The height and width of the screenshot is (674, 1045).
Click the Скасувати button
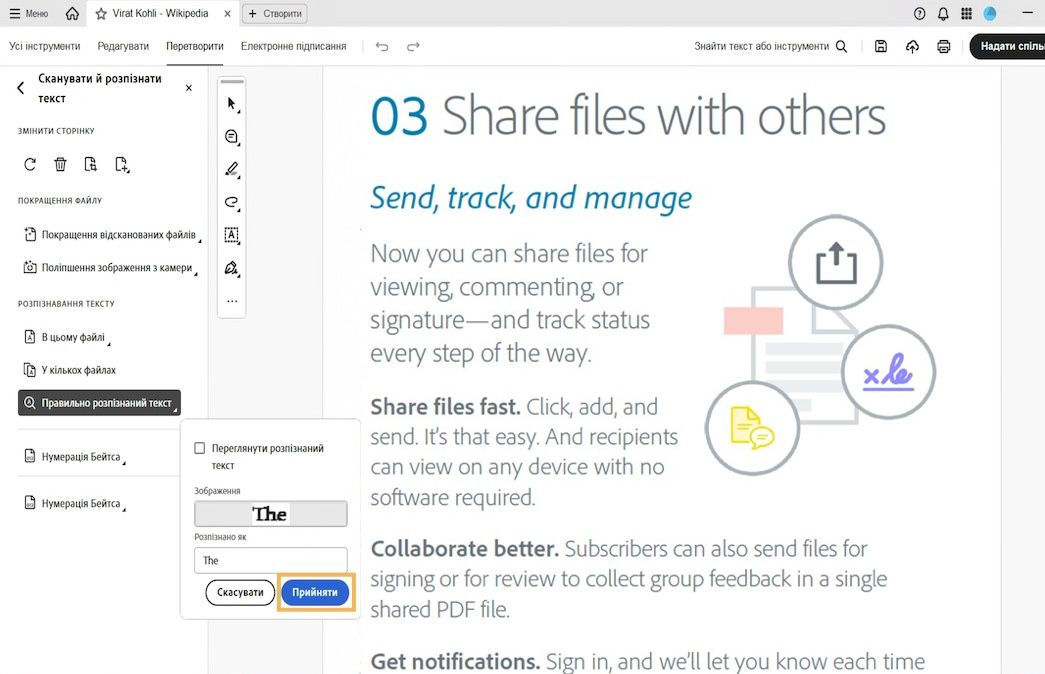point(240,592)
